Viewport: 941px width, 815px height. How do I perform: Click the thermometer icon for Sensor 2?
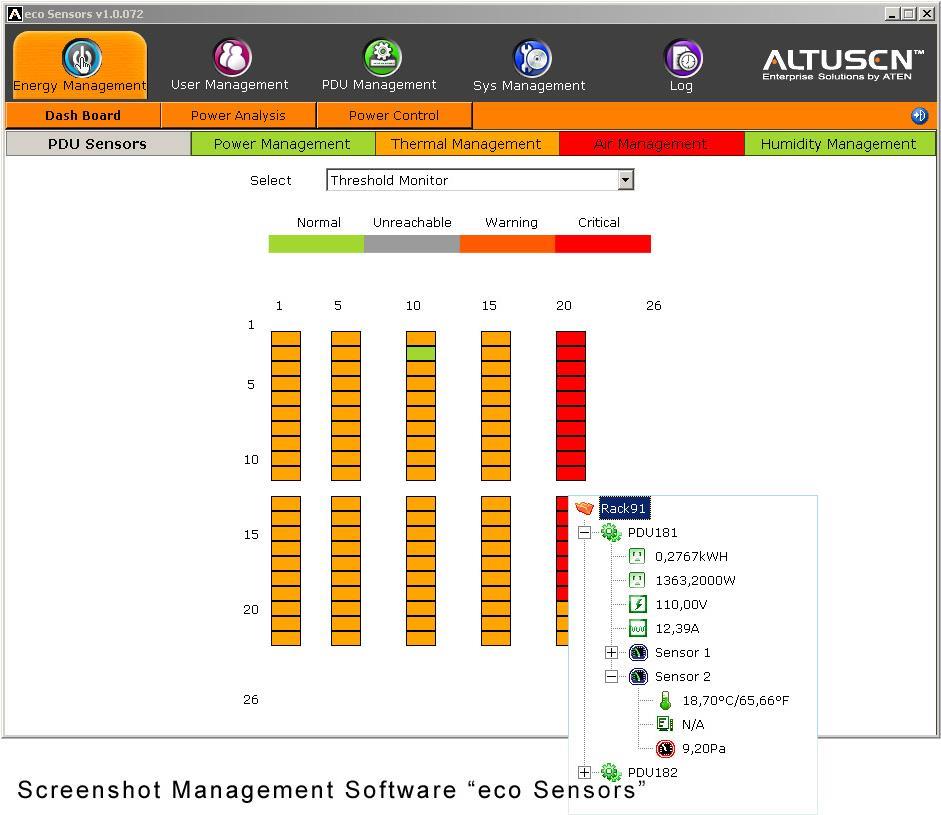click(665, 701)
